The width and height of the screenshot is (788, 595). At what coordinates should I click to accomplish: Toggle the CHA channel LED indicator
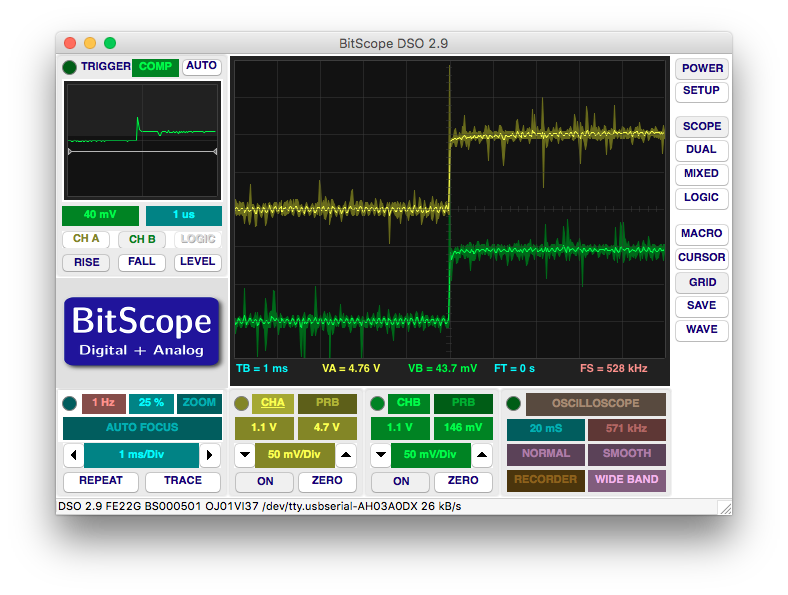pos(242,403)
